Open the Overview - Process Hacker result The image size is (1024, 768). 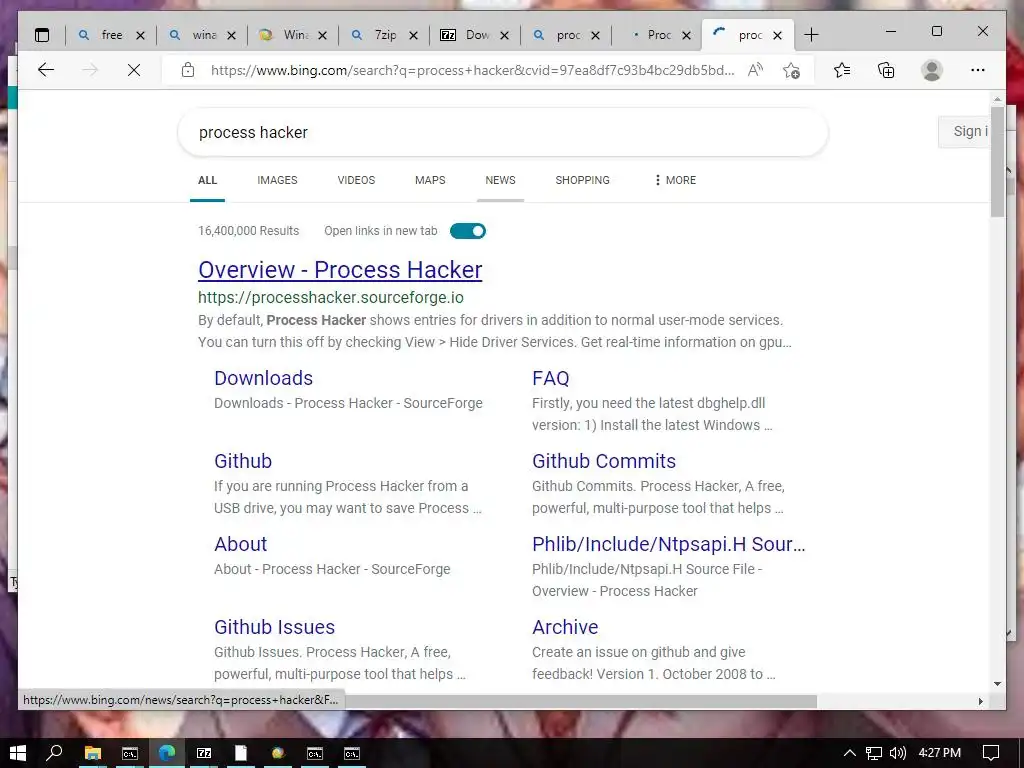tap(340, 270)
